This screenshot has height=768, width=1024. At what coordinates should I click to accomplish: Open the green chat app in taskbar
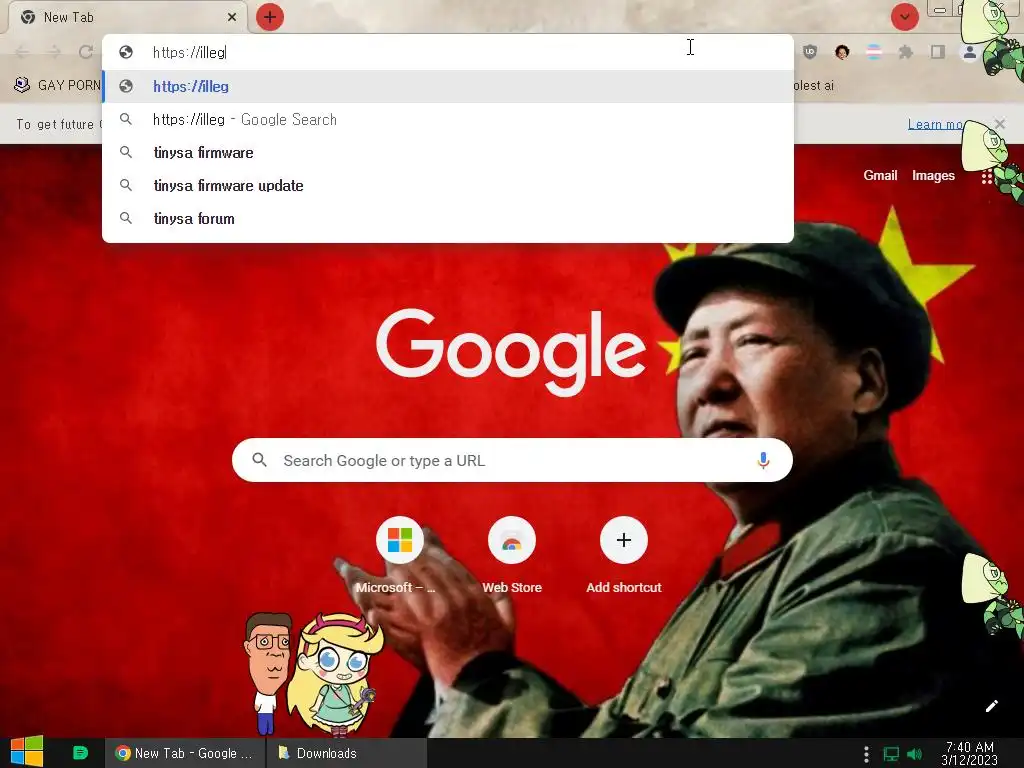pos(80,753)
